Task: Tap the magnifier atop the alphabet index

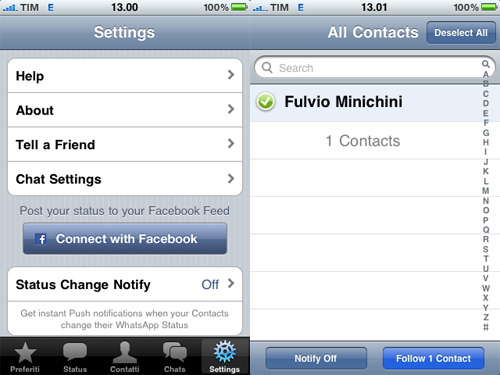Action: tap(486, 64)
